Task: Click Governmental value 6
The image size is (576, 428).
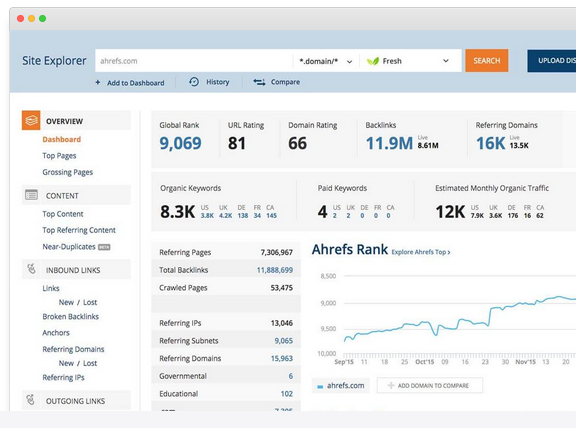Action: 291,376
